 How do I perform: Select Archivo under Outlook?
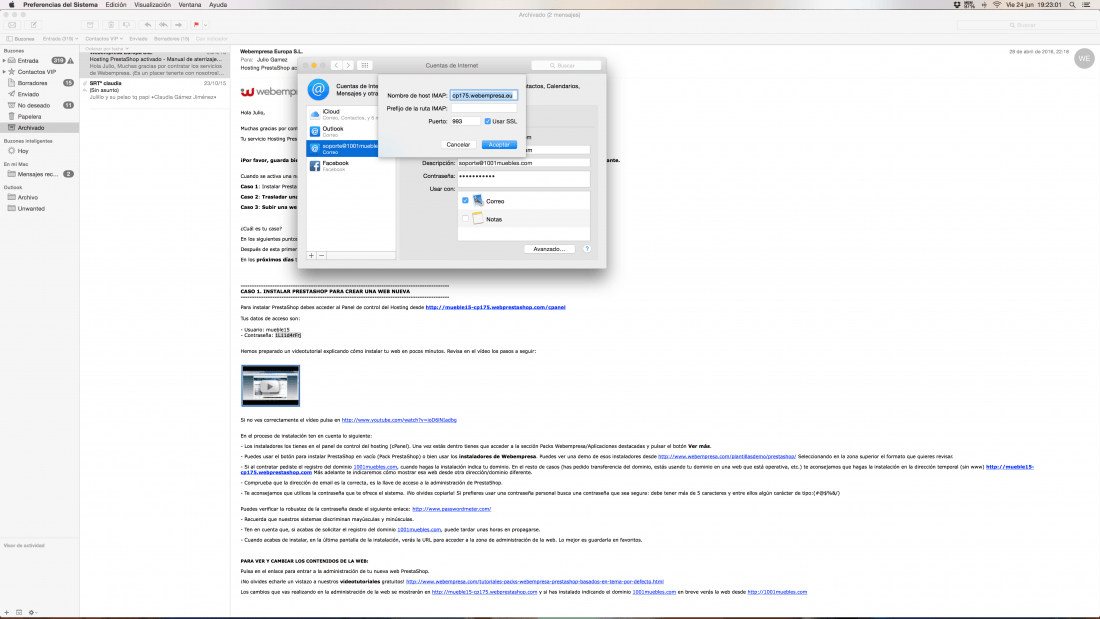click(x=39, y=197)
